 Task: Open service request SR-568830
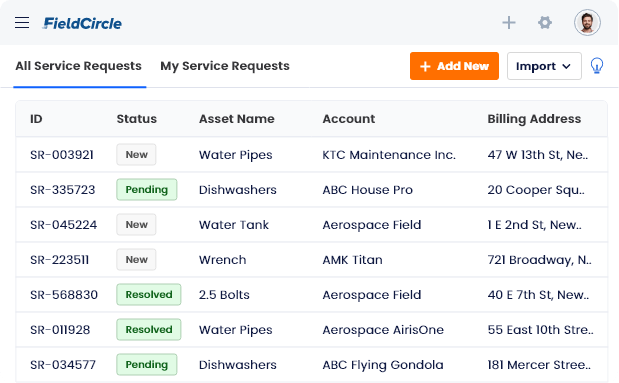click(64, 295)
